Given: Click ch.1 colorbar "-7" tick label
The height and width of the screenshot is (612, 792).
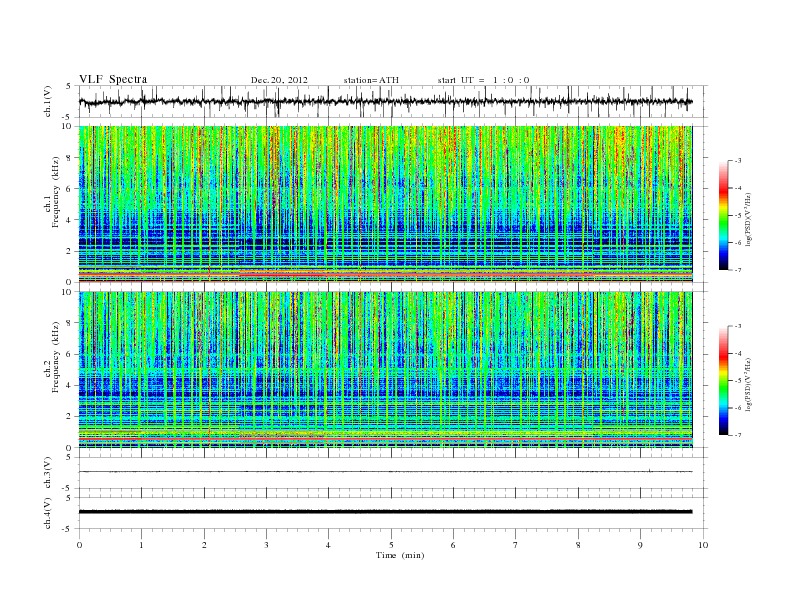Looking at the screenshot, I should click(738, 270).
